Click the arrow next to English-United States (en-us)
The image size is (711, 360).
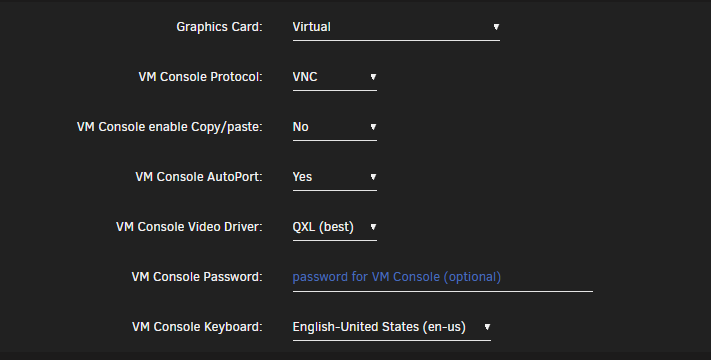(x=487, y=326)
